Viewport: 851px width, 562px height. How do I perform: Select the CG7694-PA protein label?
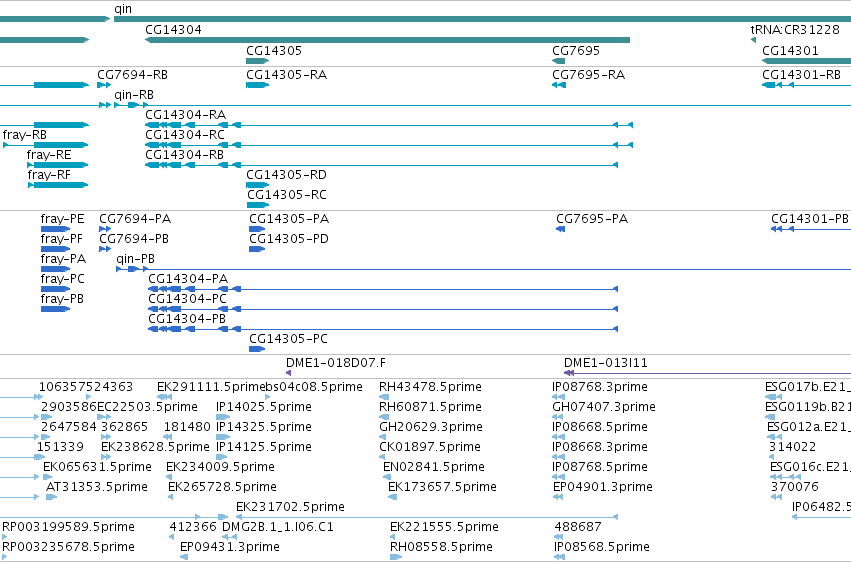pyautogui.click(x=135, y=219)
